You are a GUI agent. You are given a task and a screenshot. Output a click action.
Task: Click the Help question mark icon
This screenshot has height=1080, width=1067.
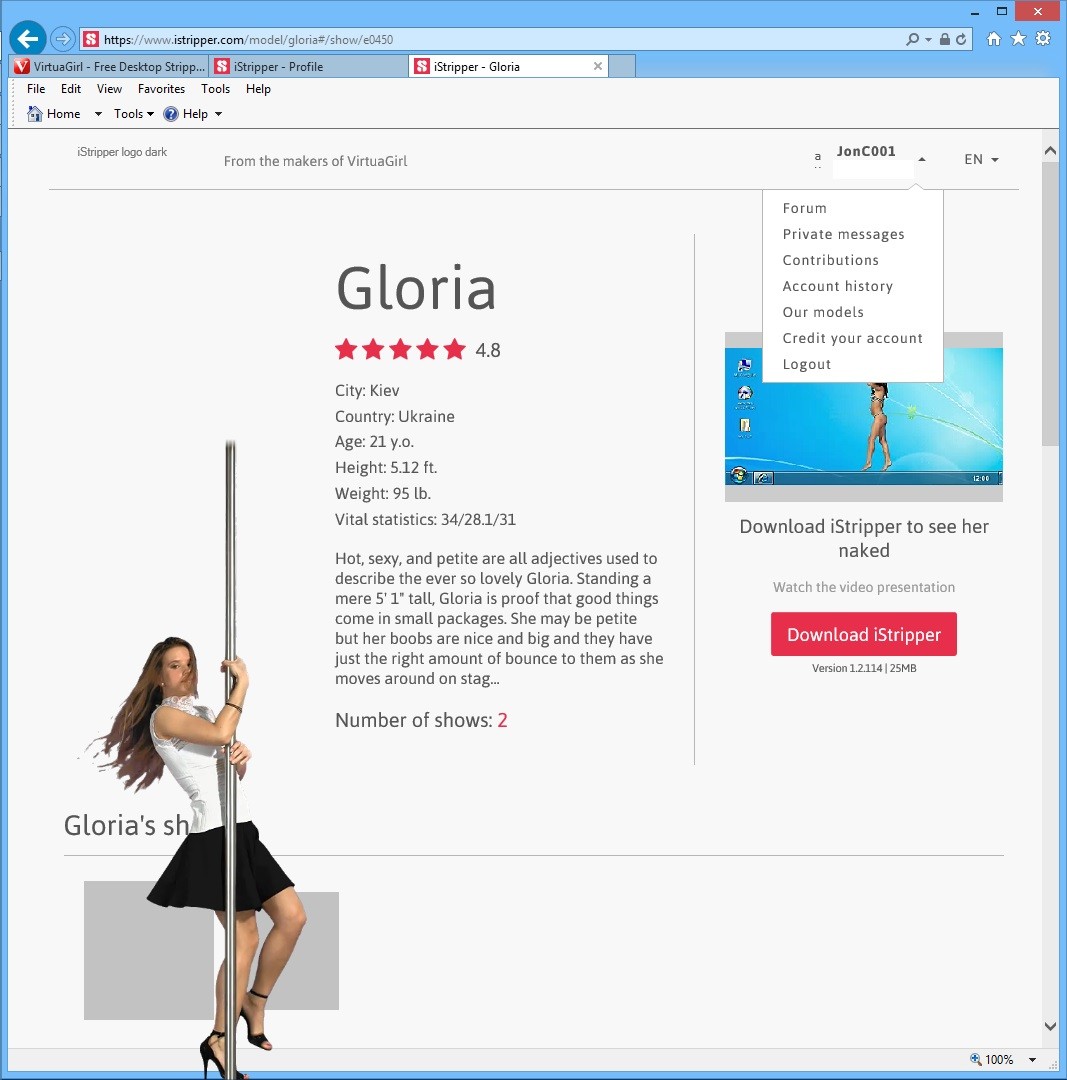coord(171,114)
